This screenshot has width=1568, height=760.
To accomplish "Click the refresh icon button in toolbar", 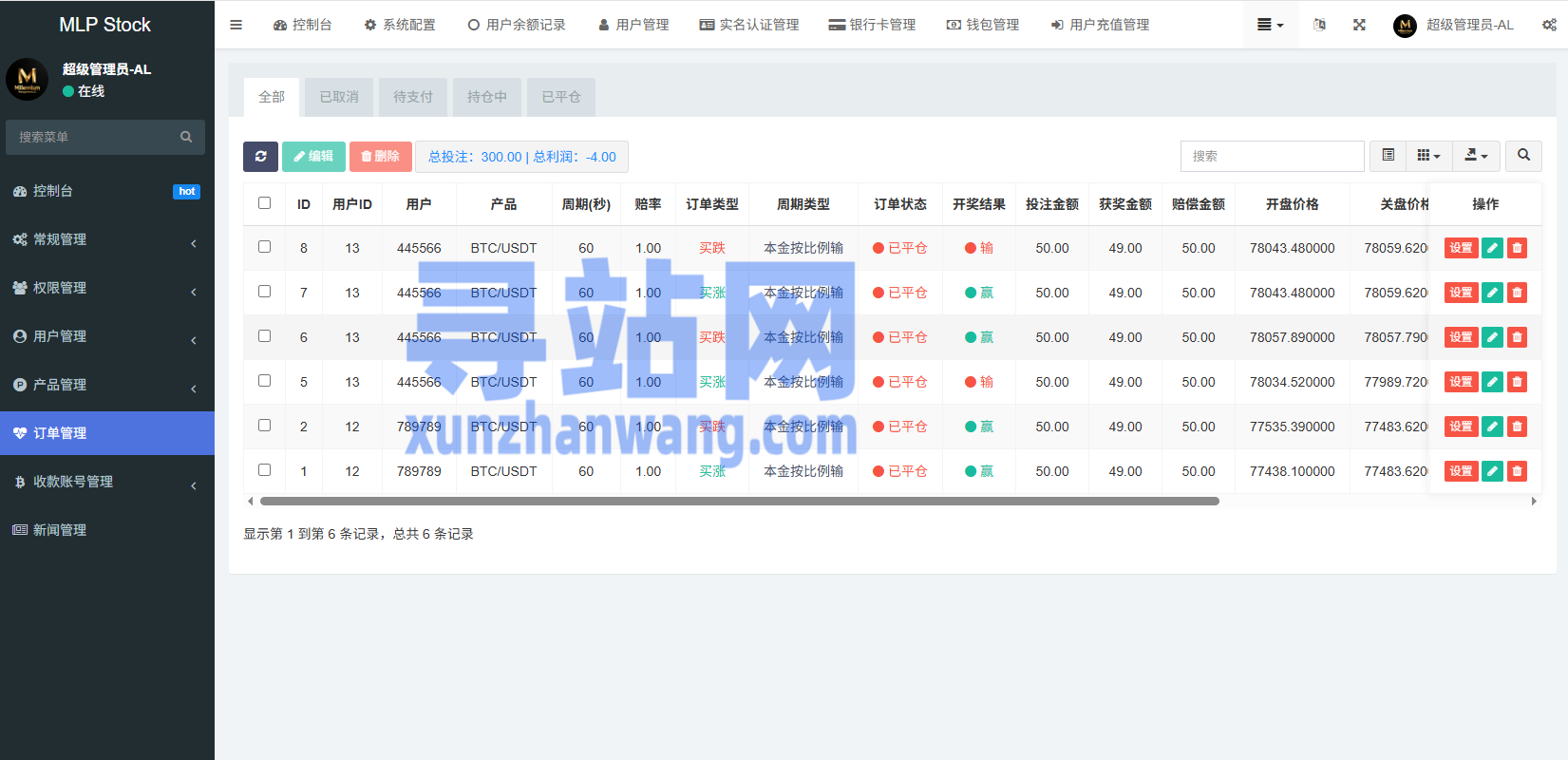I will coord(260,157).
